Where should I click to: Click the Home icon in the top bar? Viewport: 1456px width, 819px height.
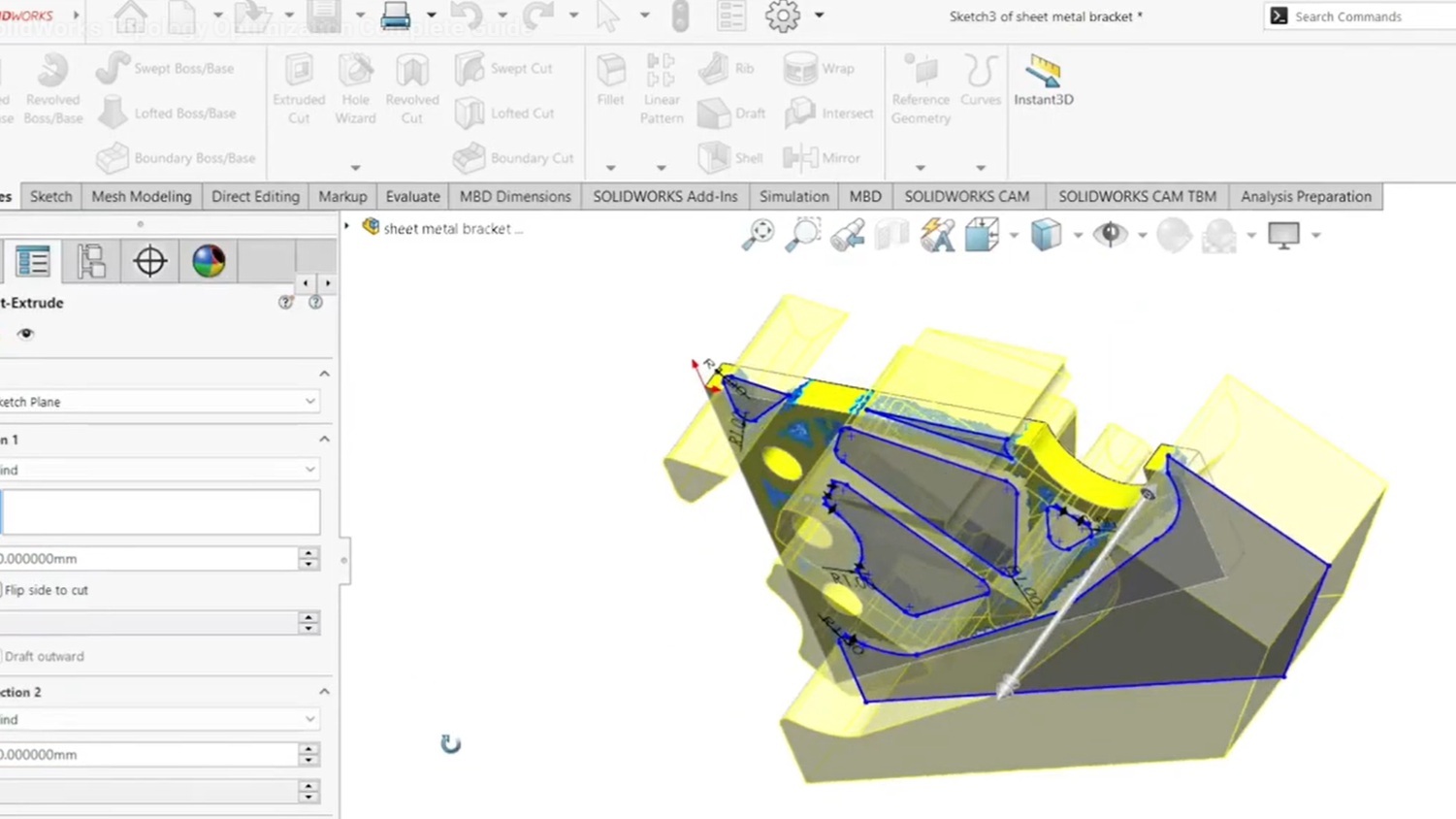point(130,16)
